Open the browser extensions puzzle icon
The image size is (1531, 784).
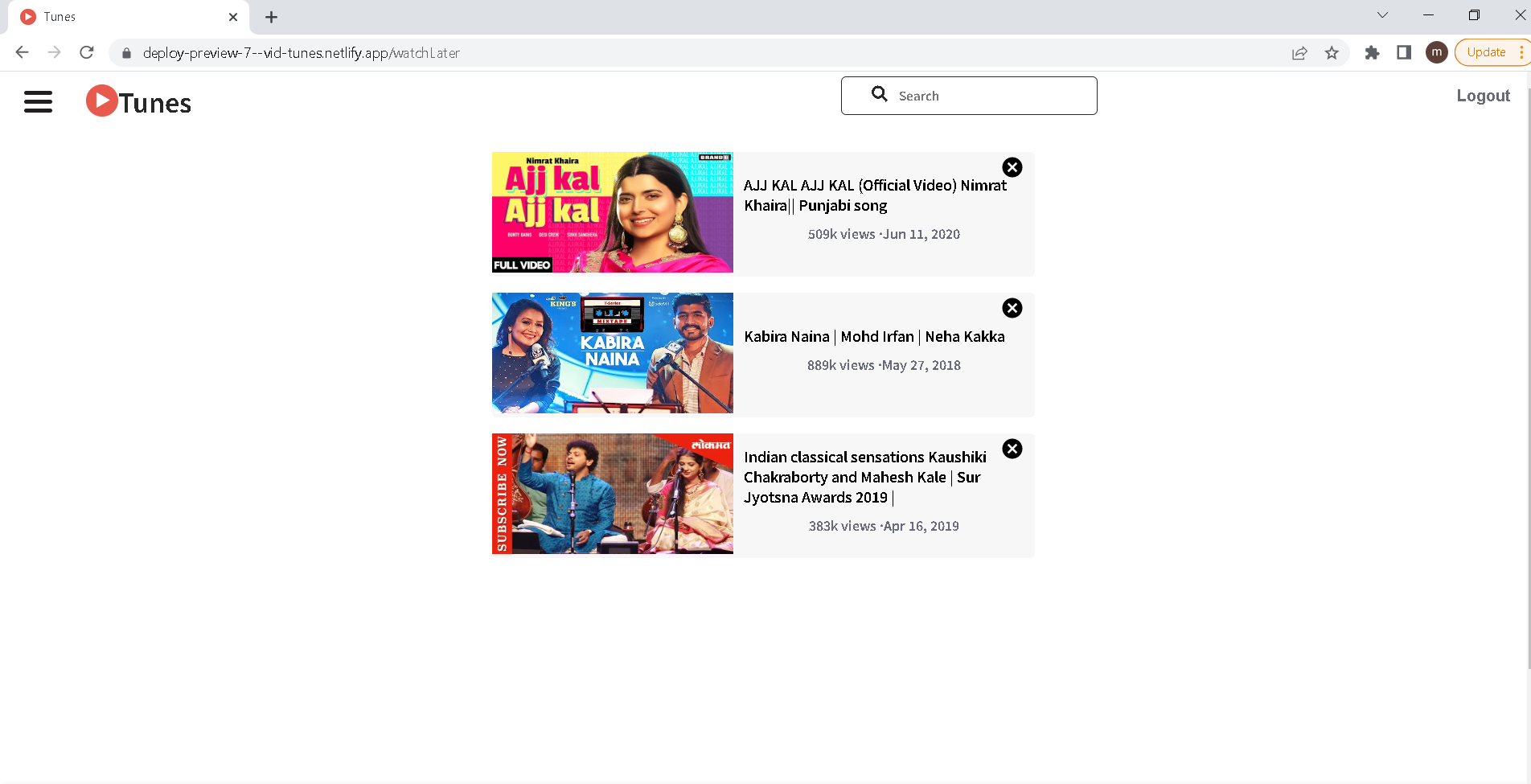1372,52
